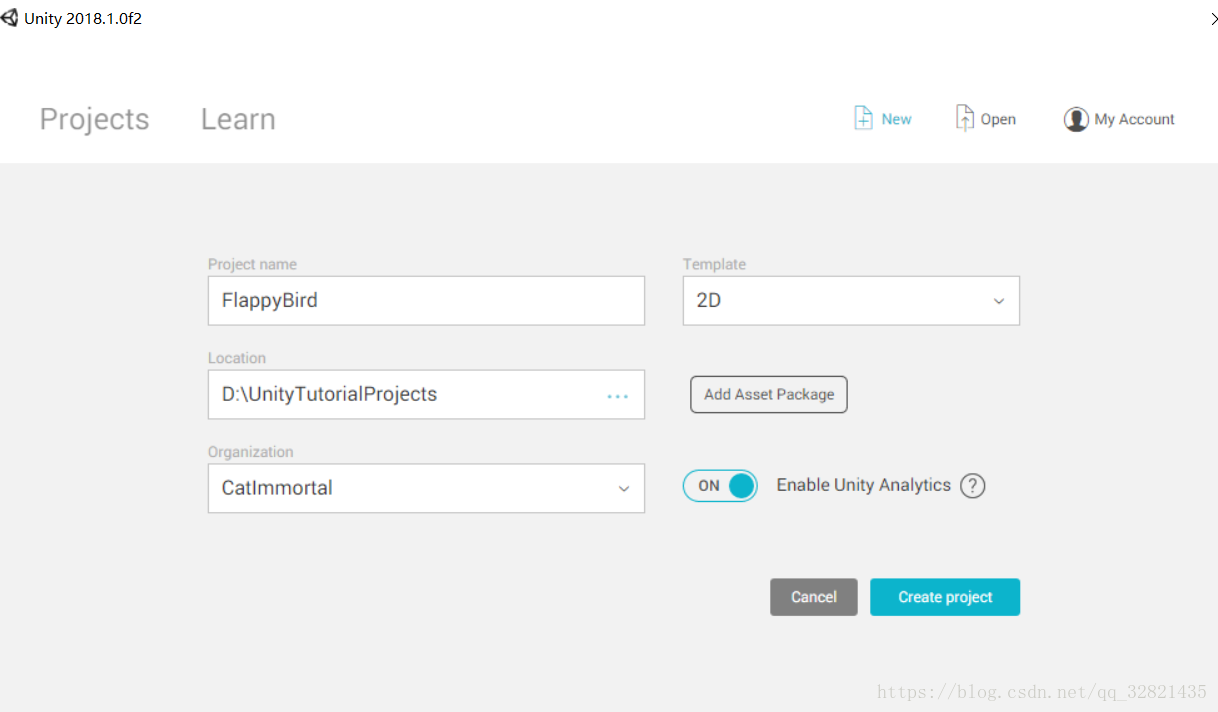
Task: Click the Unity 2018.1.0f2 title text
Action: [83, 18]
